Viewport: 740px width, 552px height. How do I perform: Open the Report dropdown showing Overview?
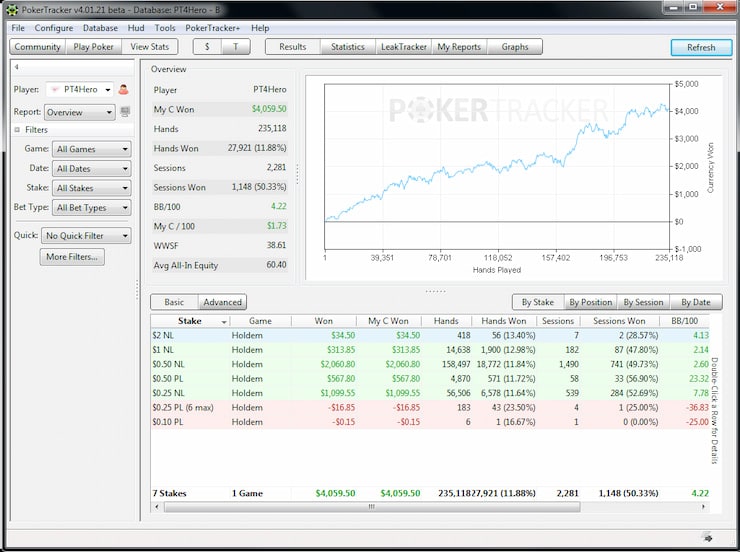click(80, 112)
